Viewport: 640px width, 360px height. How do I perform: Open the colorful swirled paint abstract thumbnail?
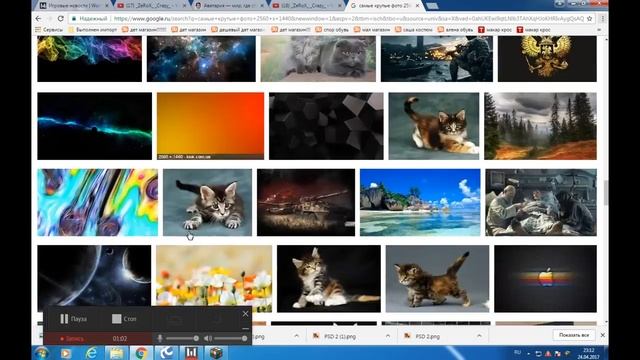pos(98,202)
